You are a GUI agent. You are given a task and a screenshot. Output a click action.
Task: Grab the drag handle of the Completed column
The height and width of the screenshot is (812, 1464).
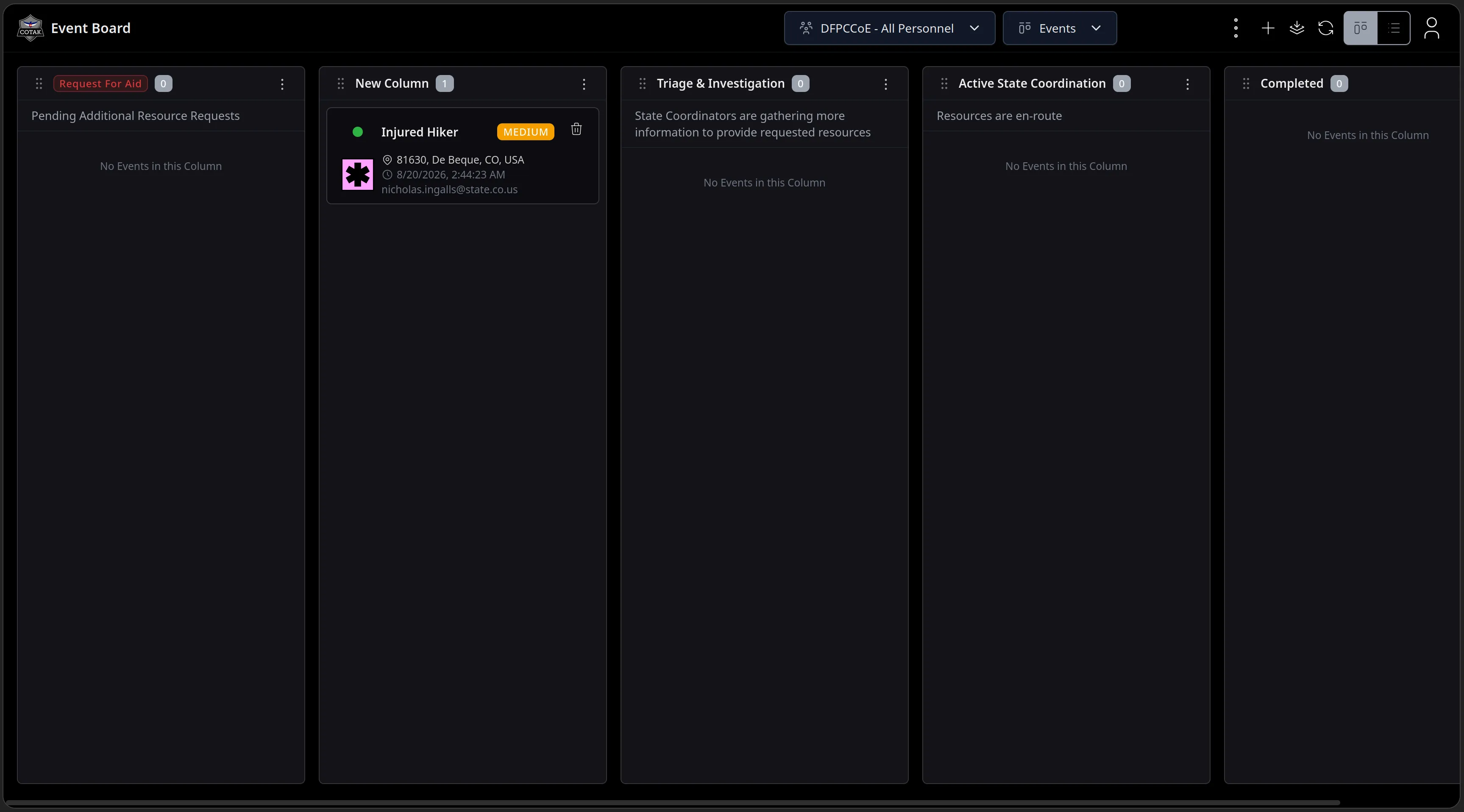(x=1246, y=83)
